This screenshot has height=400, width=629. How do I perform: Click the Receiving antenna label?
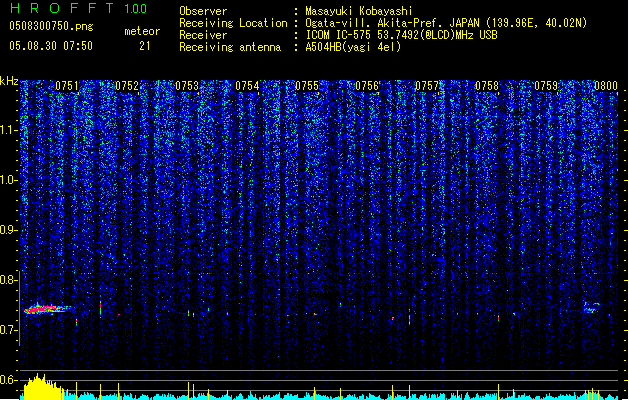click(230, 47)
